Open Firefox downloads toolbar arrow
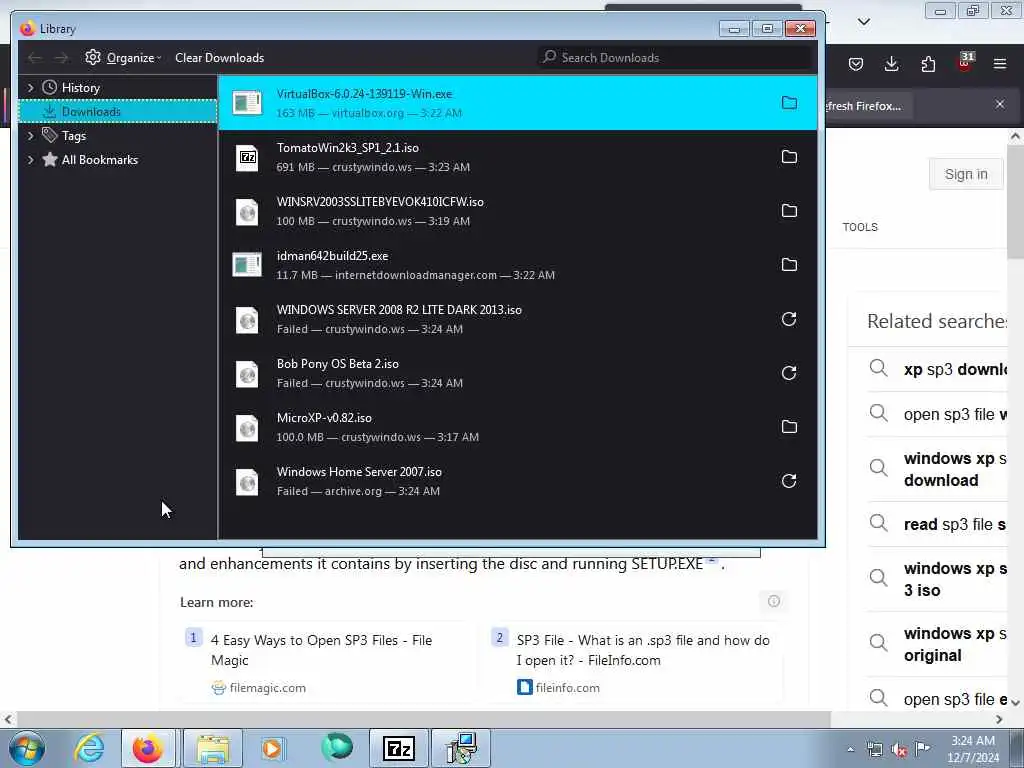Screen dimensions: 1024x768 tap(891, 63)
